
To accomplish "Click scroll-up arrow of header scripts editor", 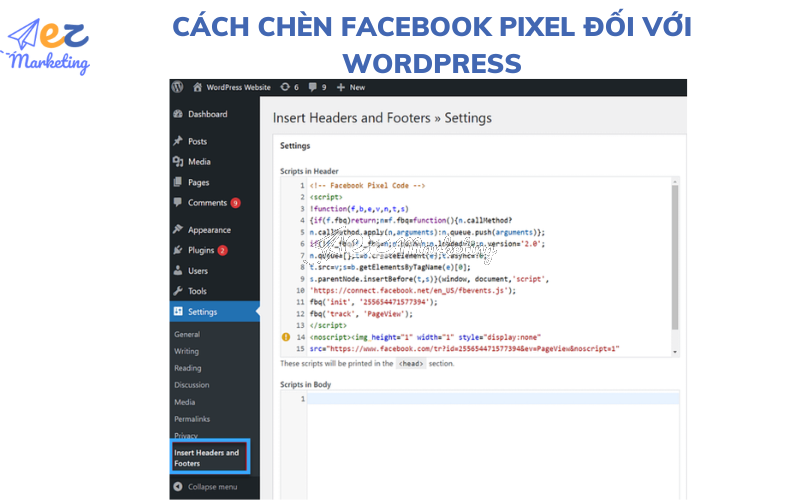I will point(675,182).
